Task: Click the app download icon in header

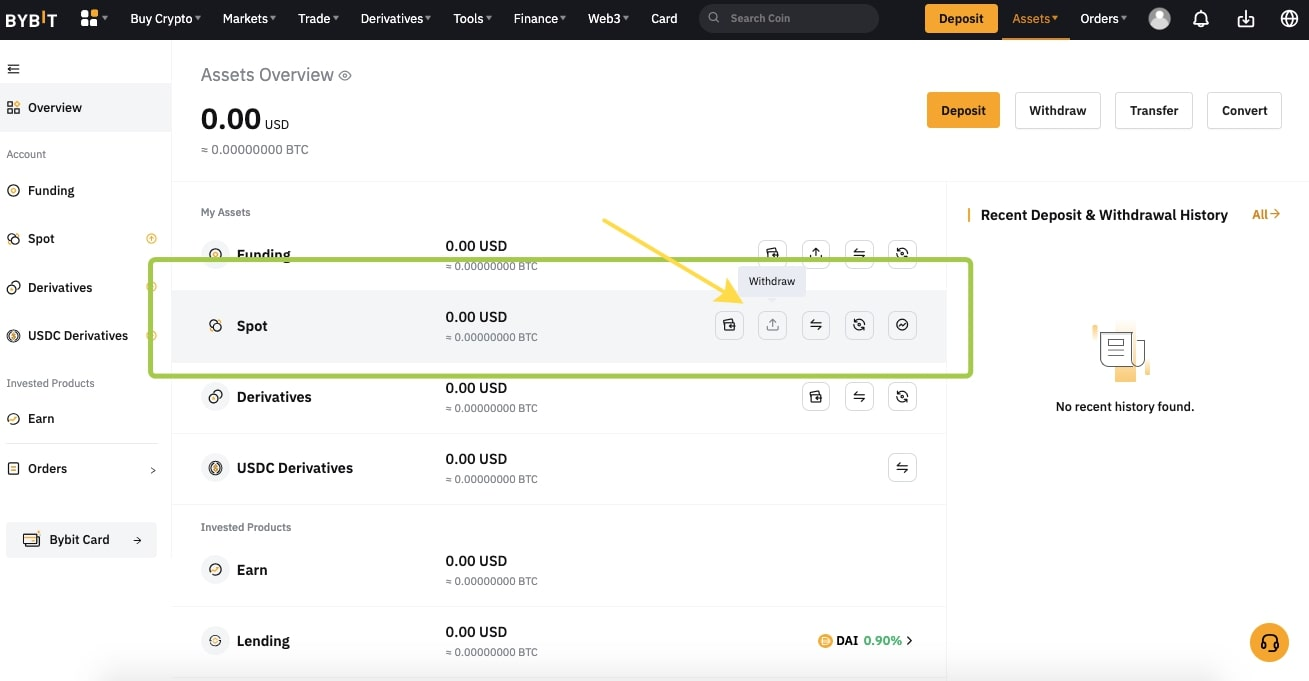Action: point(1245,19)
